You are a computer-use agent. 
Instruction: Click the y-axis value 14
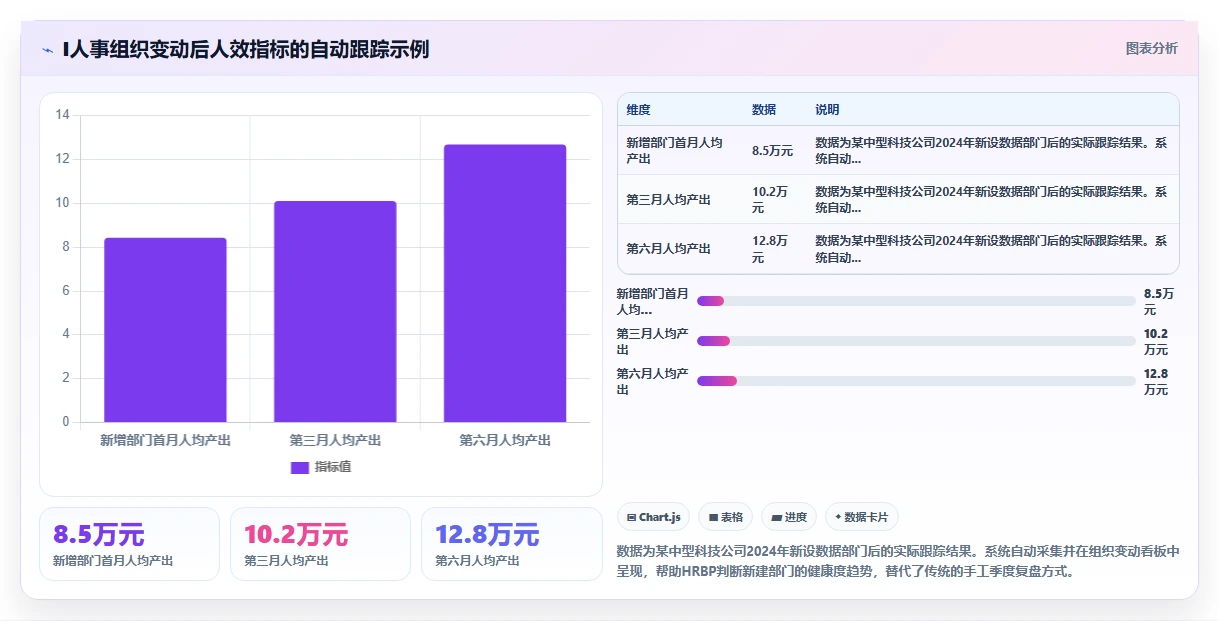click(62, 115)
